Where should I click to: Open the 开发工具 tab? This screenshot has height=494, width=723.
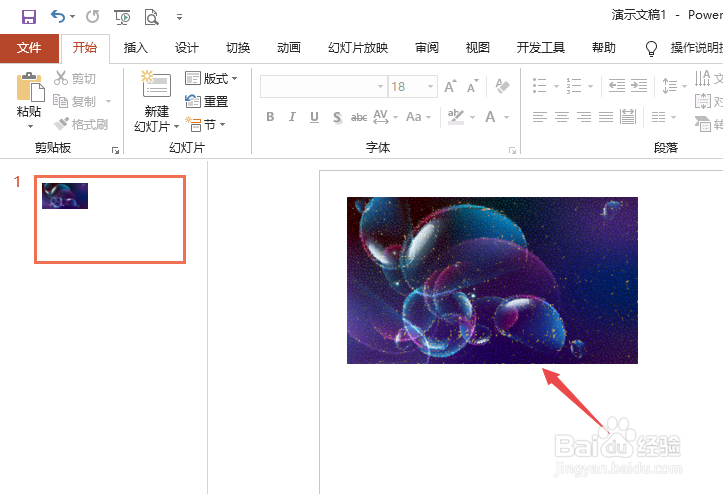tap(541, 48)
